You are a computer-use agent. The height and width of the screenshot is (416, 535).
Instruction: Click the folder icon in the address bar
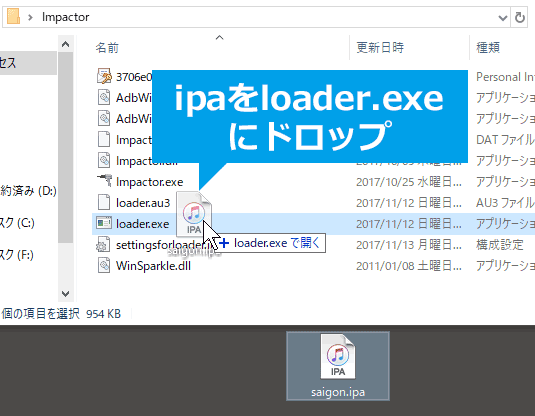tap(14, 17)
